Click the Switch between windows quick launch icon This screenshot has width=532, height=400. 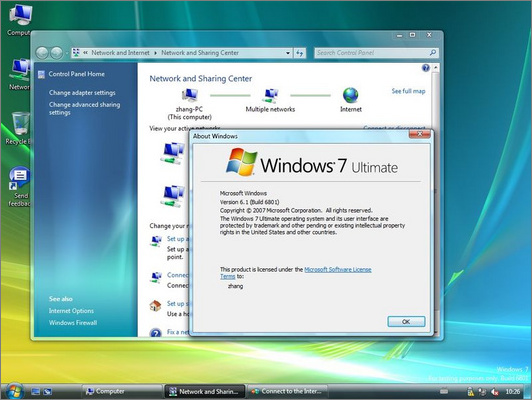click(x=47, y=392)
